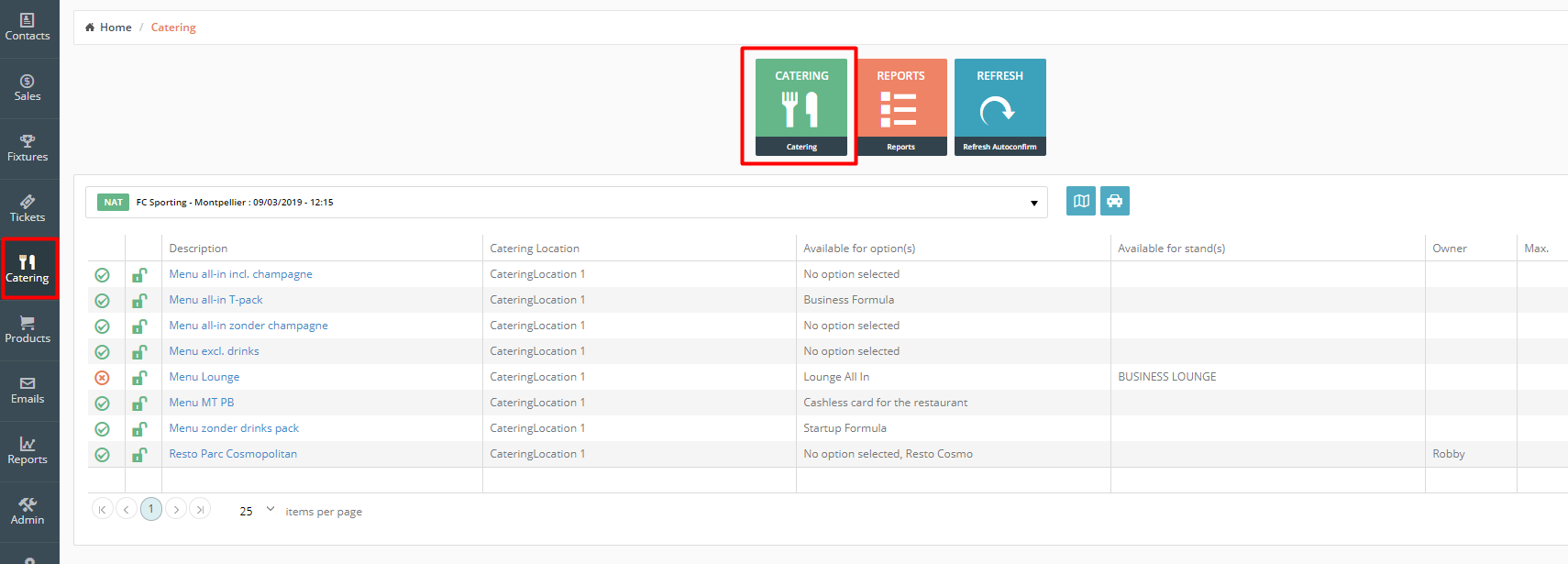Open Menu zonder drinks pack link
Image resolution: width=1568 pixels, height=564 pixels.
234,428
